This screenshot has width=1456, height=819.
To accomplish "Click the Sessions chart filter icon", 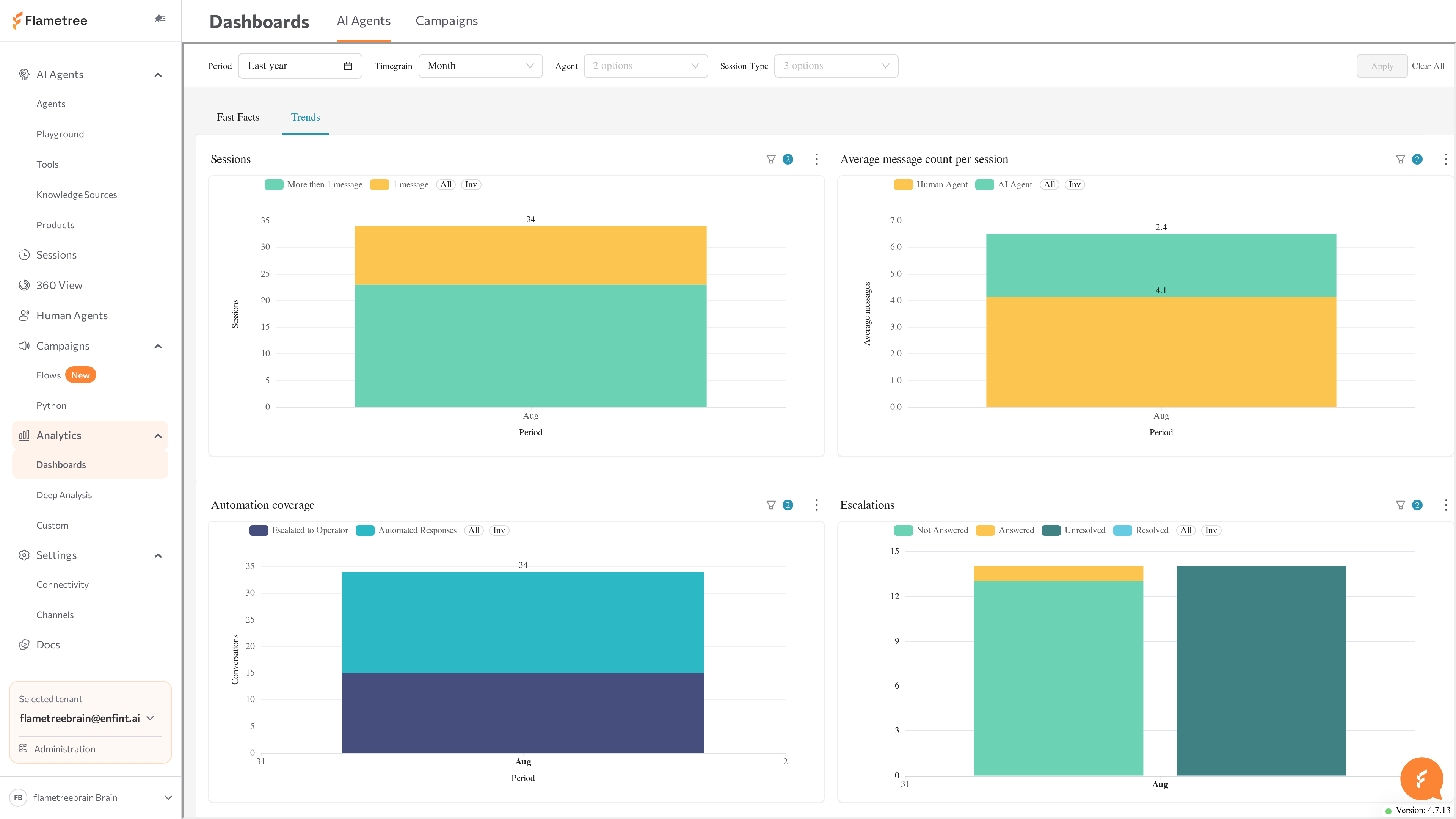I will 771,159.
